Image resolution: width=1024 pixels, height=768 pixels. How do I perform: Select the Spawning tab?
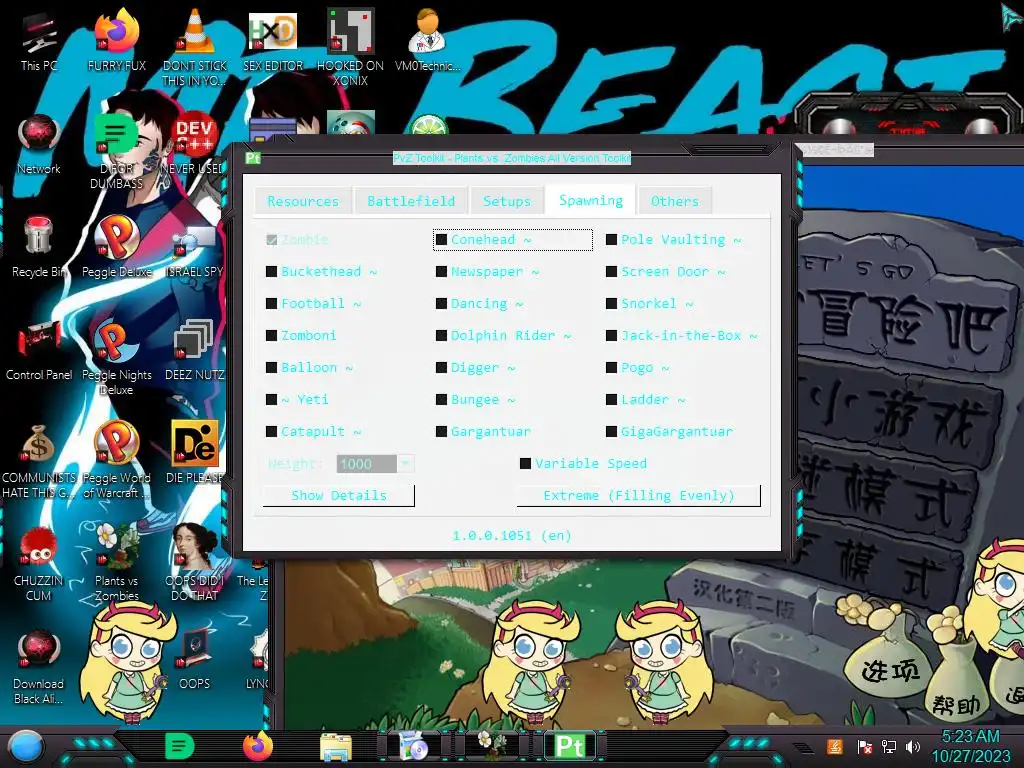click(x=591, y=200)
